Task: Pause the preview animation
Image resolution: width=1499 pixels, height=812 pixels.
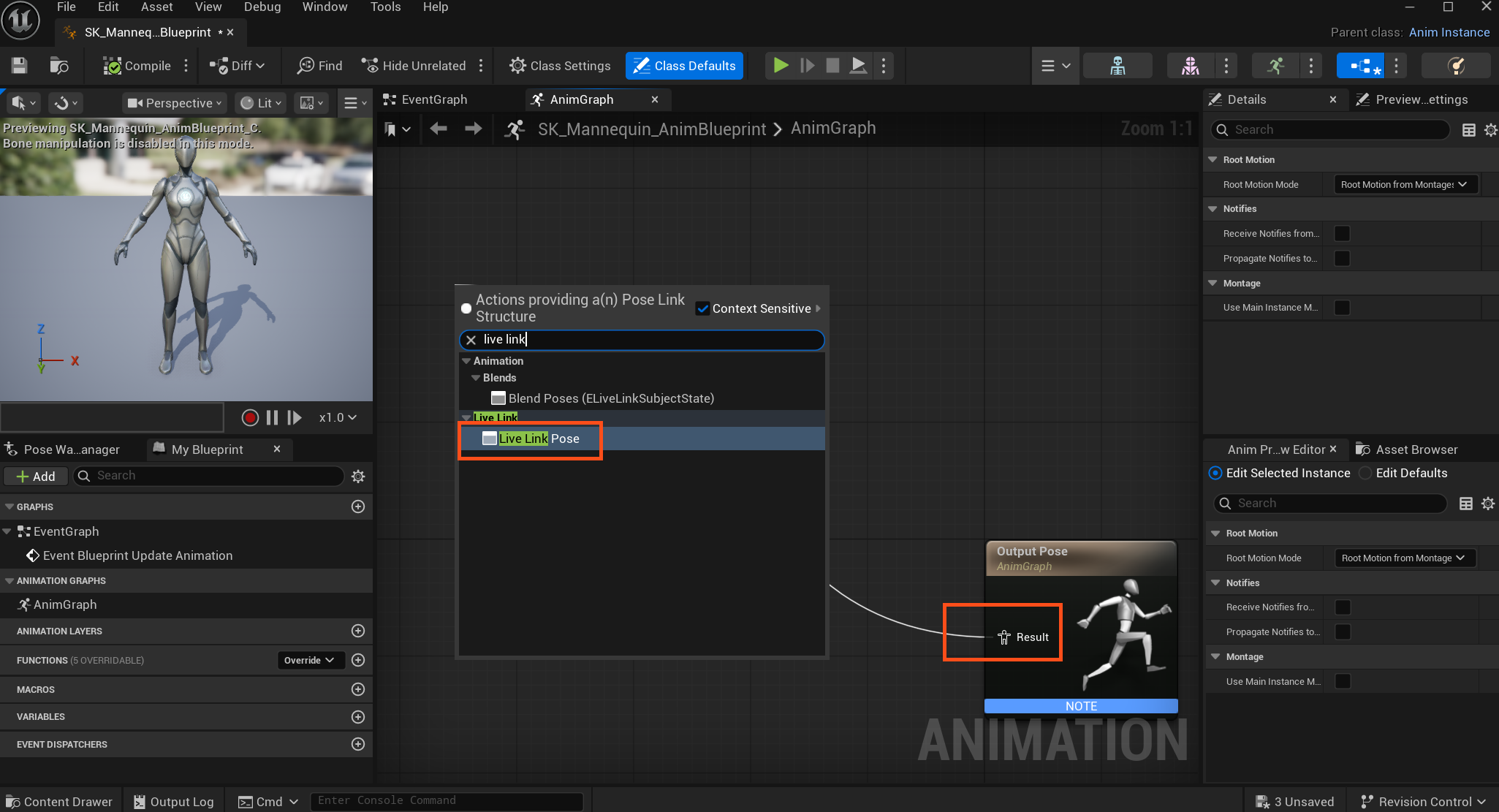Action: click(x=272, y=417)
